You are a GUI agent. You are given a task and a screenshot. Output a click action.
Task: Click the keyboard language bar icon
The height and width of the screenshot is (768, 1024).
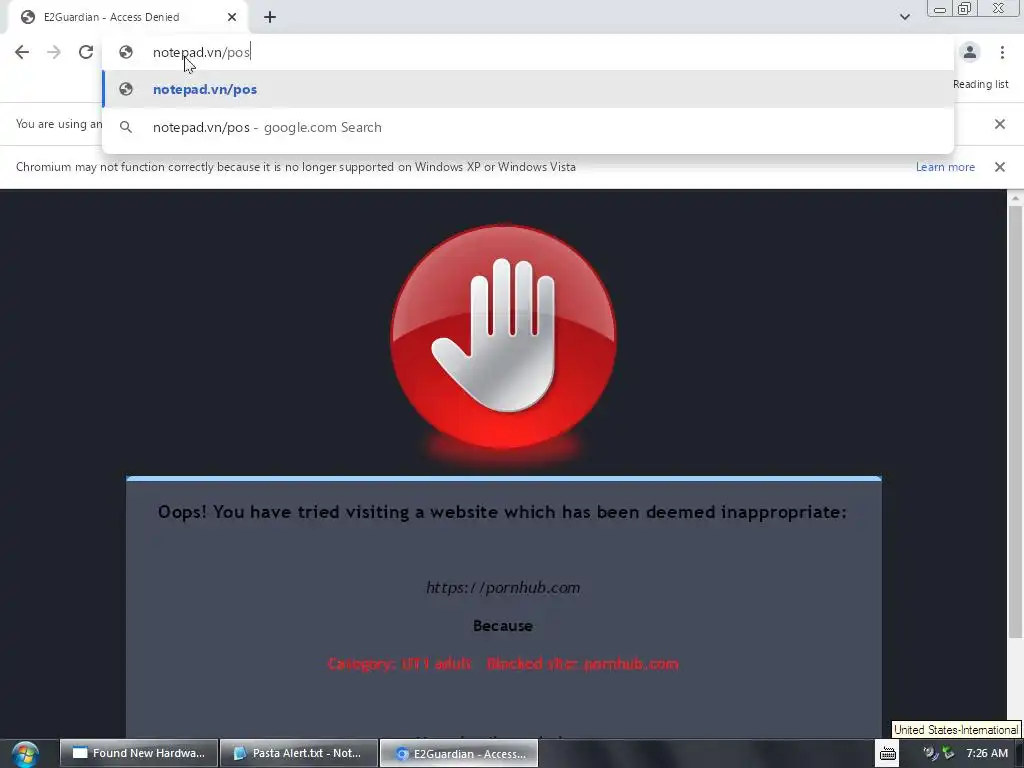coord(888,754)
